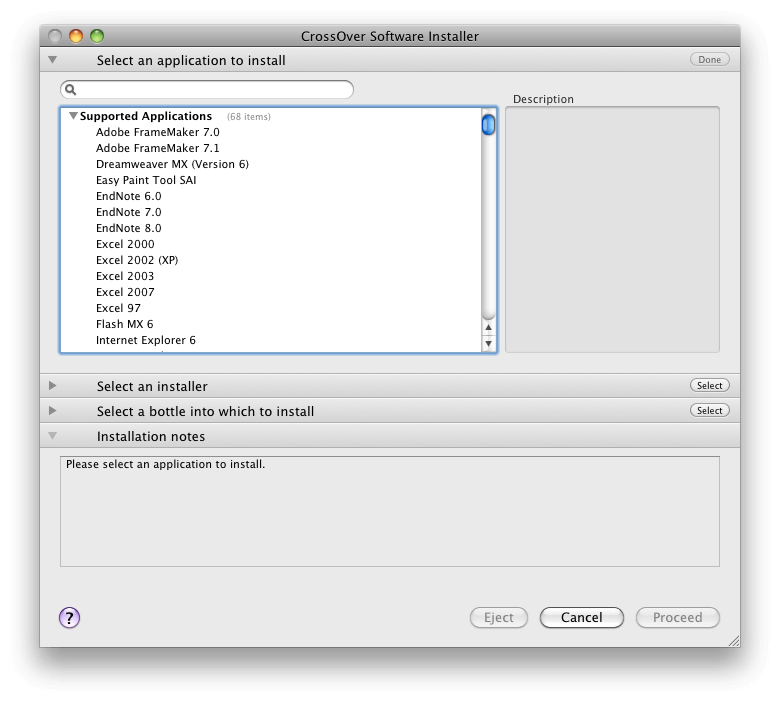Click the Select an installer header text
780x702 pixels.
152,386
